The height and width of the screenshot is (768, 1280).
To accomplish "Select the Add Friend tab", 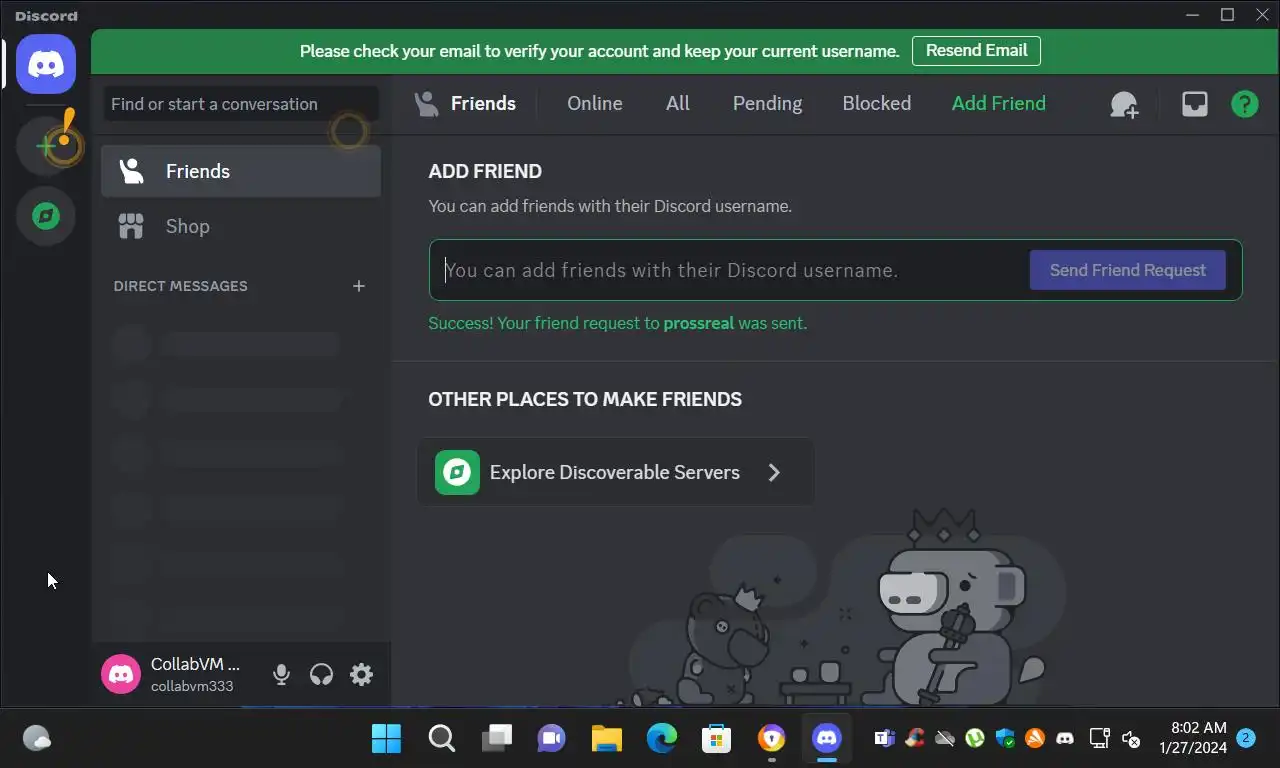I will click(999, 104).
